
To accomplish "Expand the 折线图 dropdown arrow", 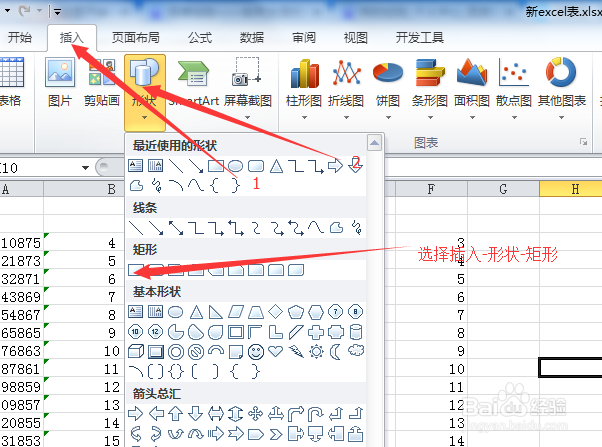I will pyautogui.click(x=346, y=118).
